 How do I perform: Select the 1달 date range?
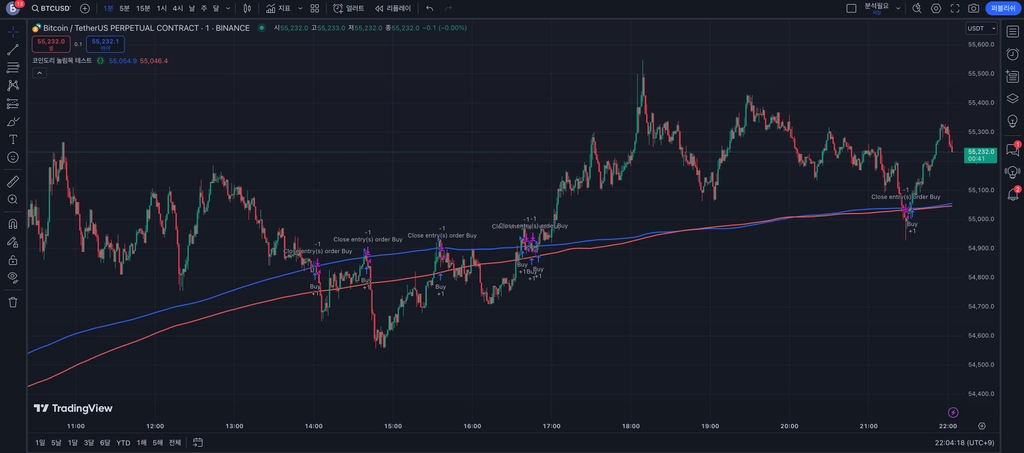[72, 443]
